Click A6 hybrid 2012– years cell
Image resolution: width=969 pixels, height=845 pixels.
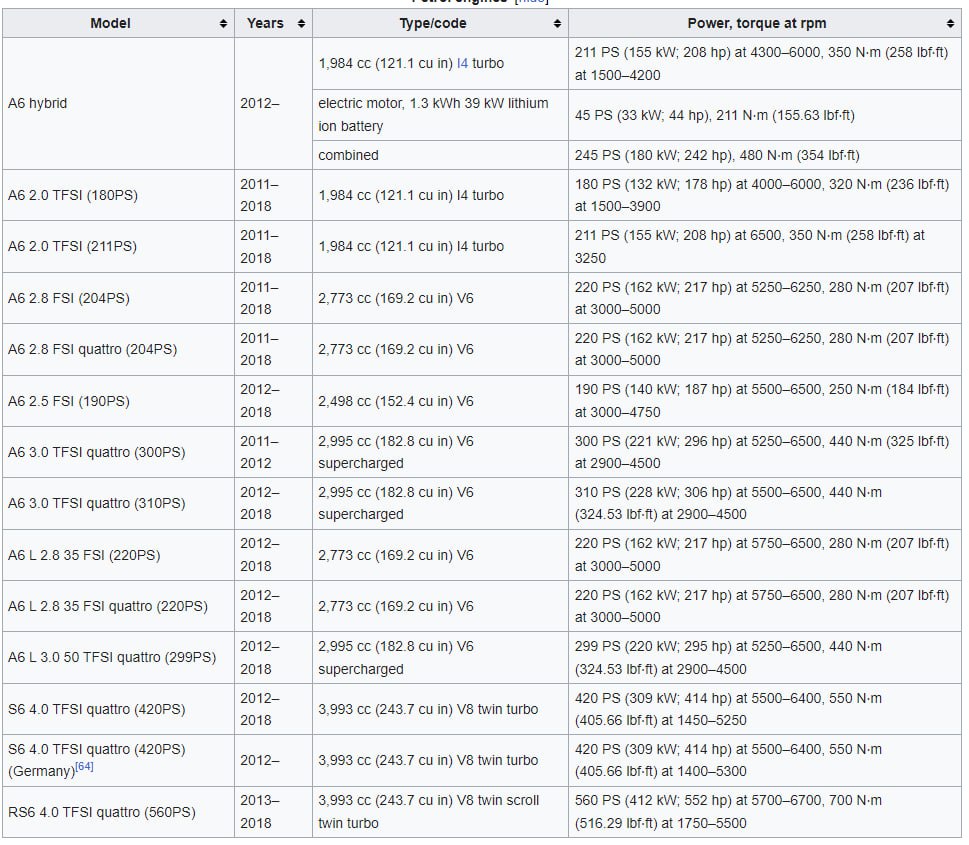[x=273, y=103]
